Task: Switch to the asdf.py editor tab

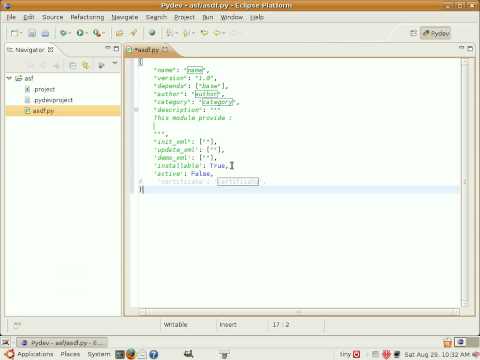Action: (146, 50)
